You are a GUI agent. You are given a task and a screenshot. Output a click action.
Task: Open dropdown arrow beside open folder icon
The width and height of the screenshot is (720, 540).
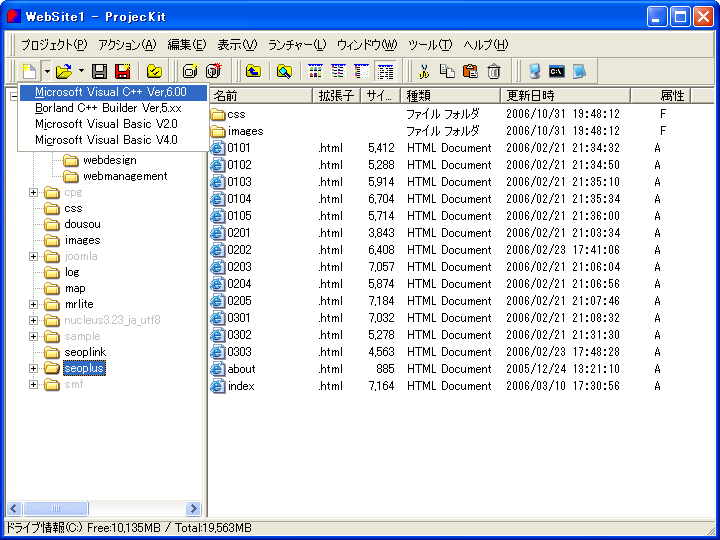[81, 71]
